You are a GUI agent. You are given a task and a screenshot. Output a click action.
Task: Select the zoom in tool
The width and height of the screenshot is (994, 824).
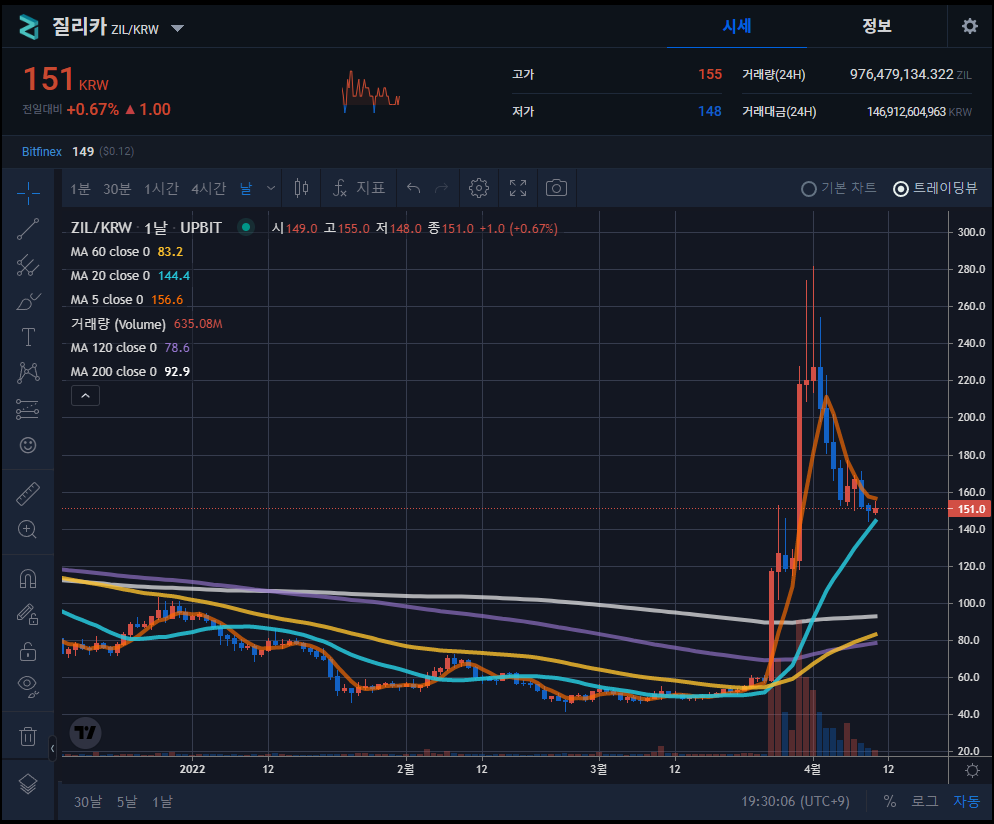28,529
